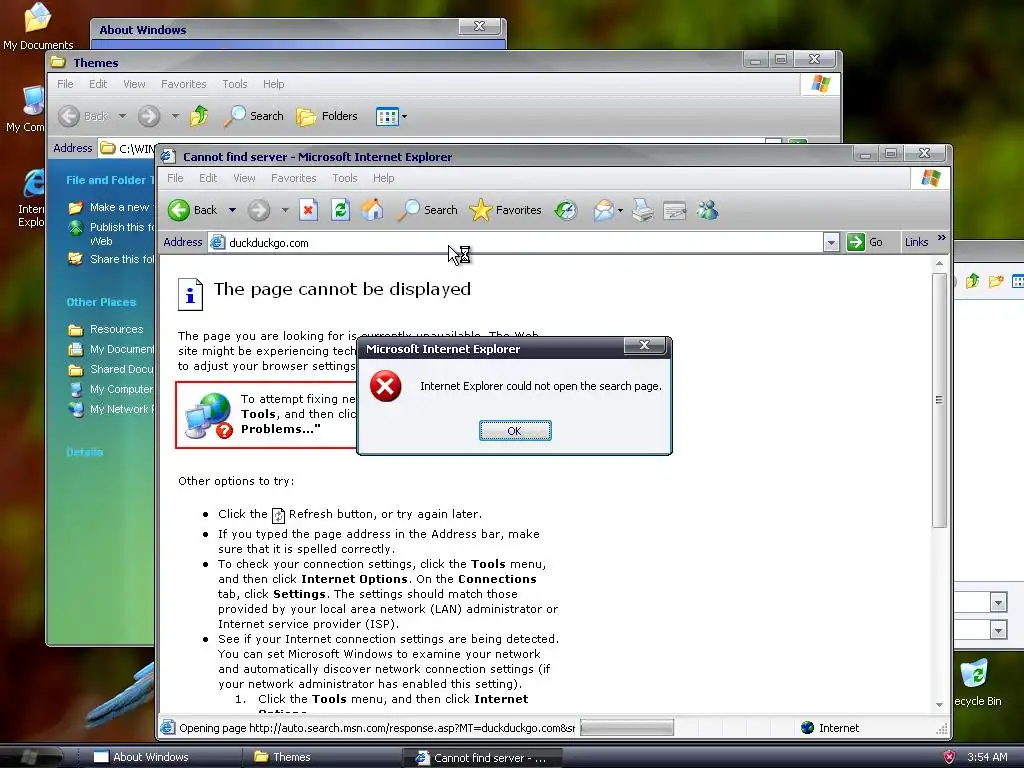
Task: Open Resources in Other Places
Action: pos(106,329)
